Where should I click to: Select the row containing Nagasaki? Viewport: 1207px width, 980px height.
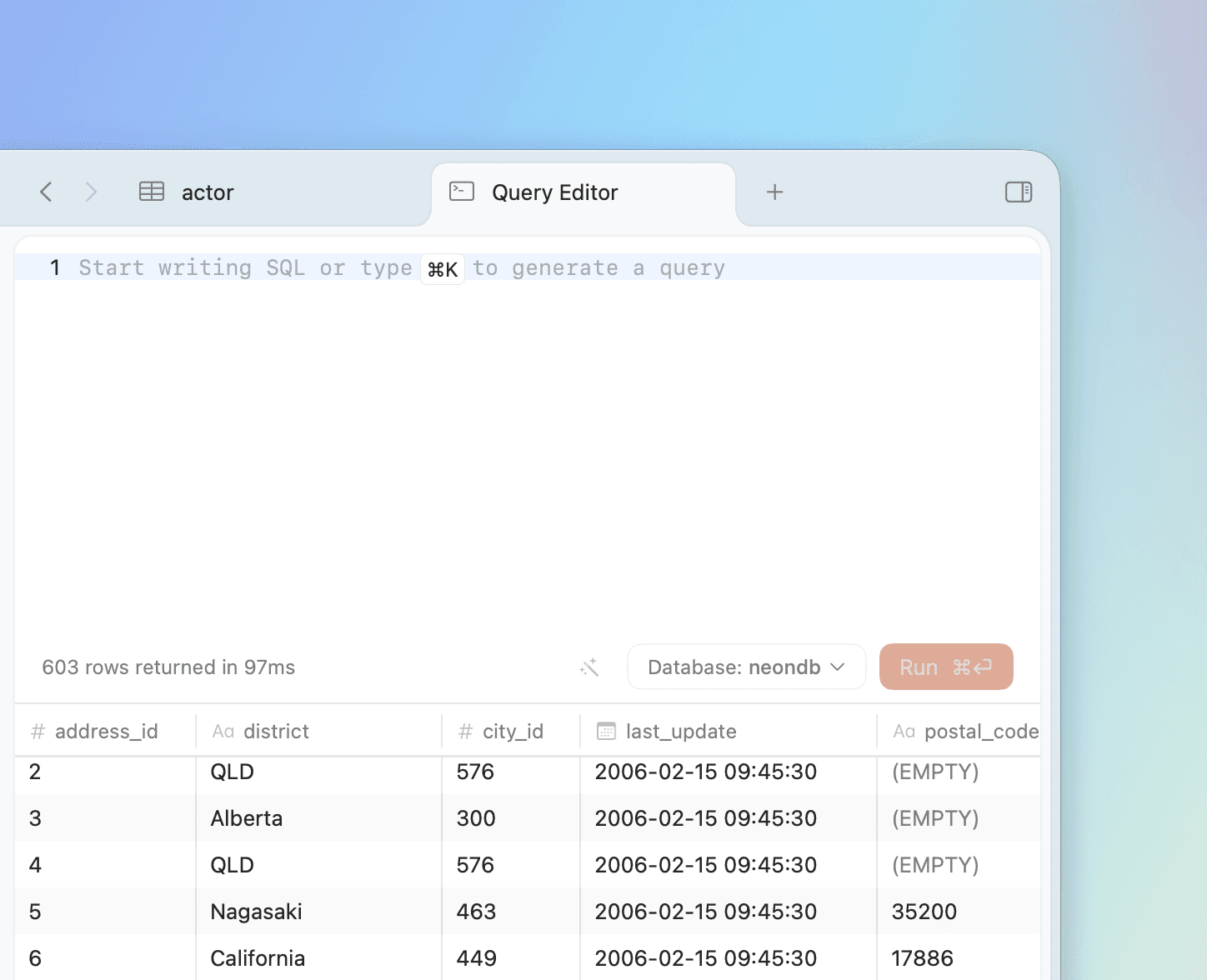point(256,911)
